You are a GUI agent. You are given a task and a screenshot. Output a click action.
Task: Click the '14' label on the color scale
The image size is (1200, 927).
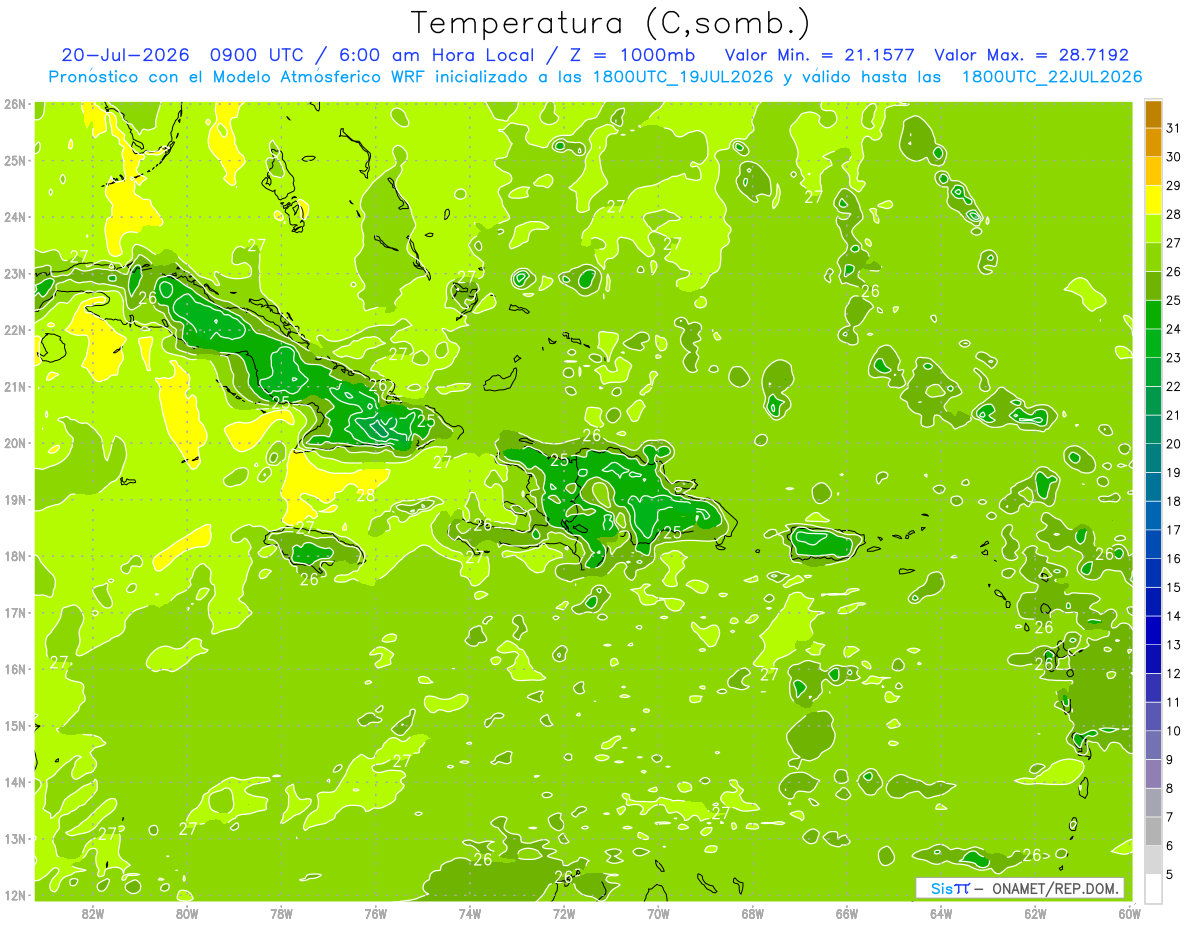1174,616
